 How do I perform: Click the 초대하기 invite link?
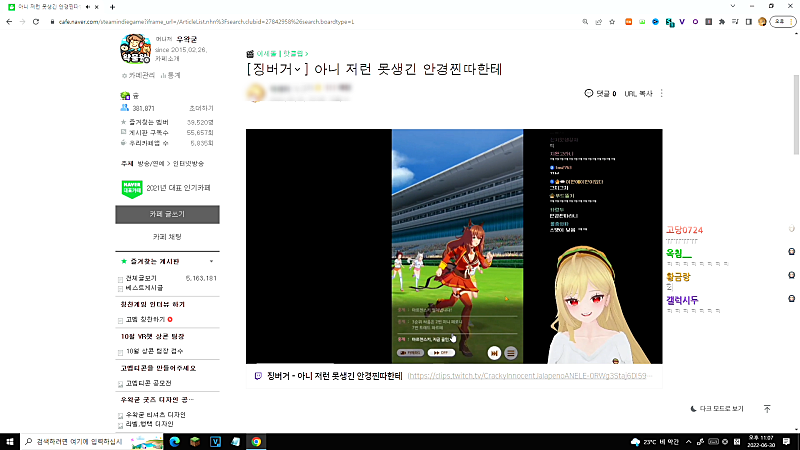point(201,109)
